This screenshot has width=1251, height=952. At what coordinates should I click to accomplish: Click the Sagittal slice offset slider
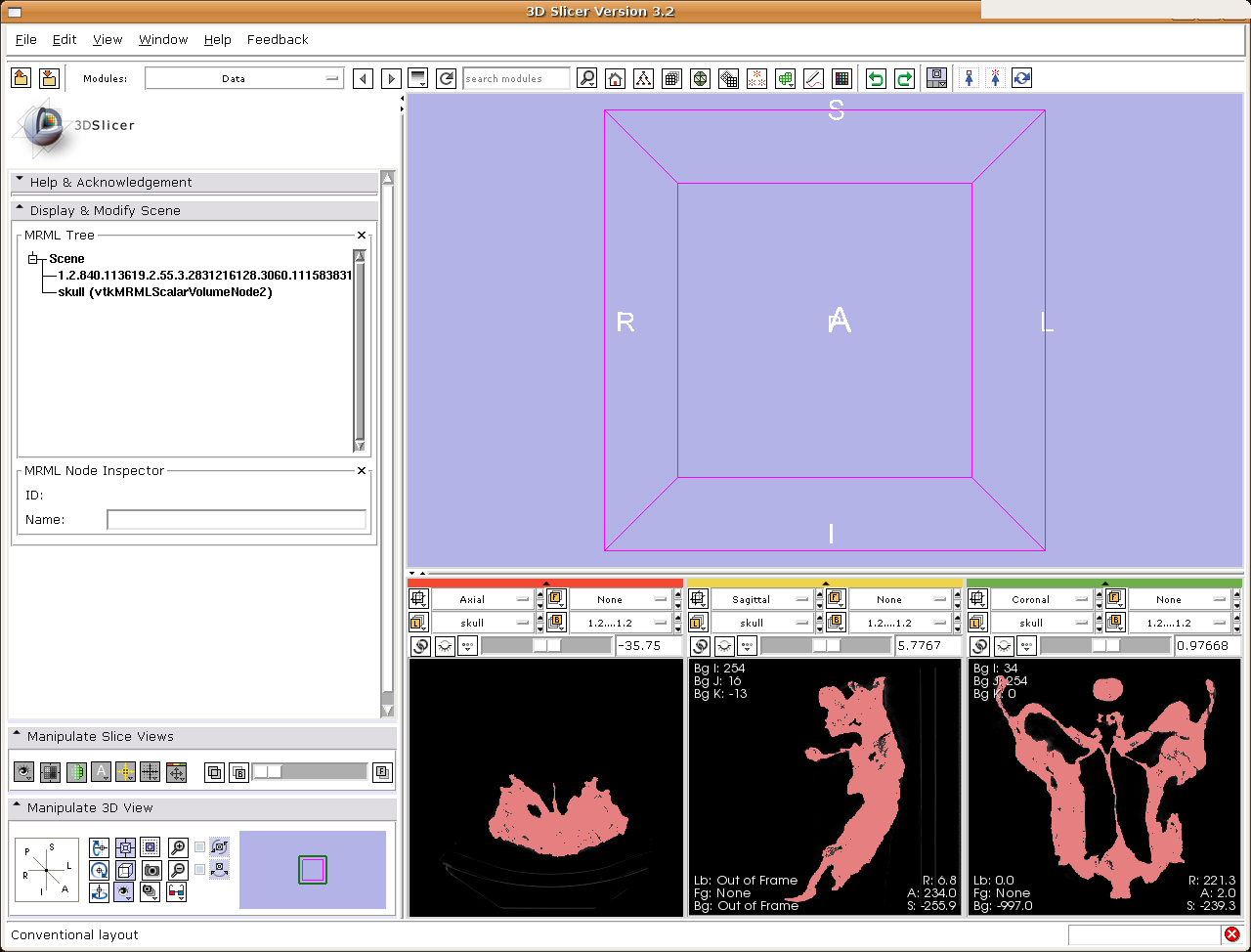click(826, 646)
